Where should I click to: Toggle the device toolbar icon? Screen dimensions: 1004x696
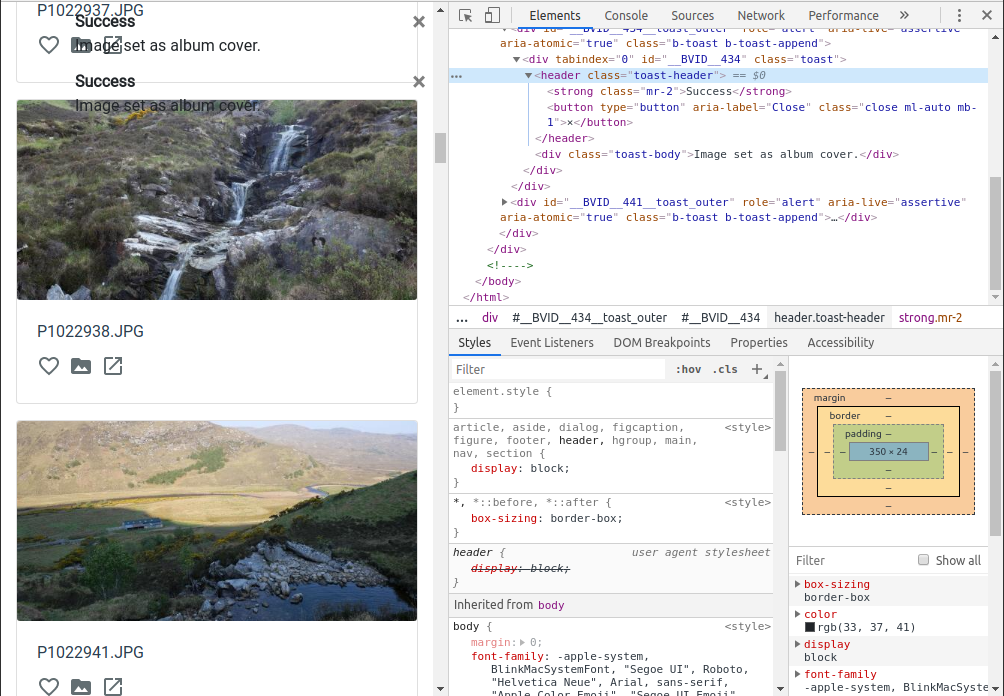point(492,15)
